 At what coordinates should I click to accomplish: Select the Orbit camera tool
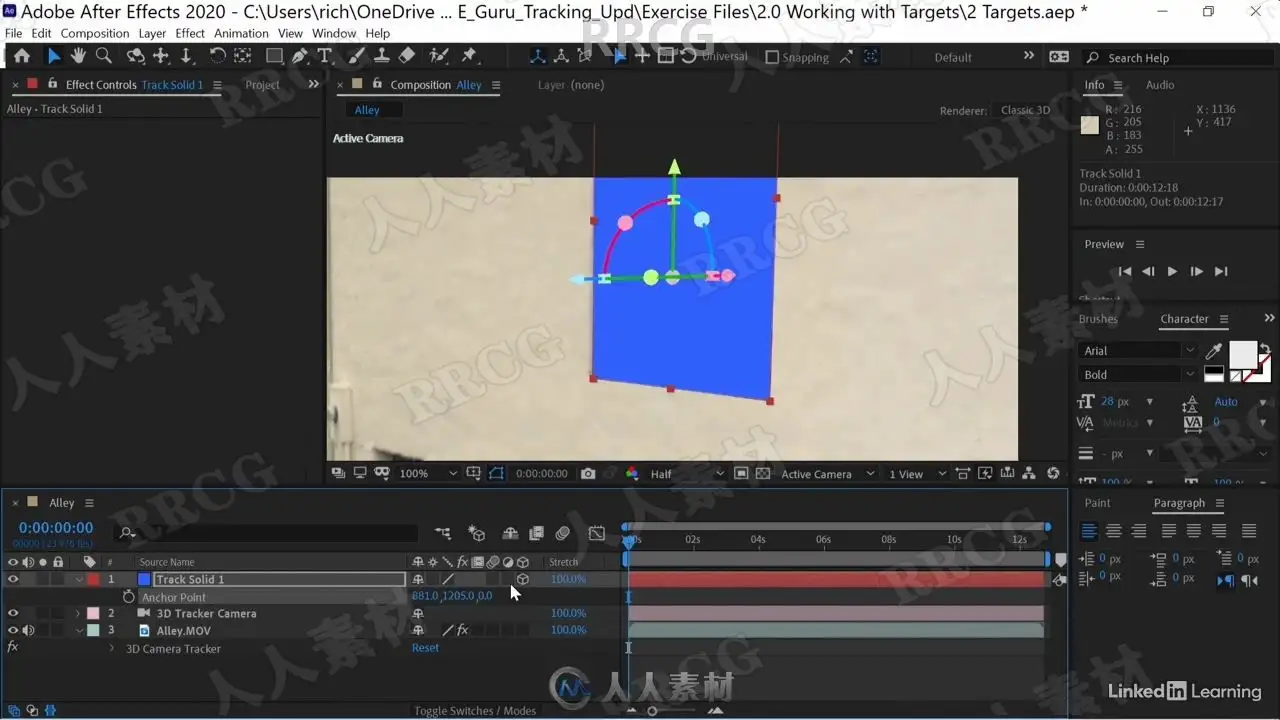point(135,57)
